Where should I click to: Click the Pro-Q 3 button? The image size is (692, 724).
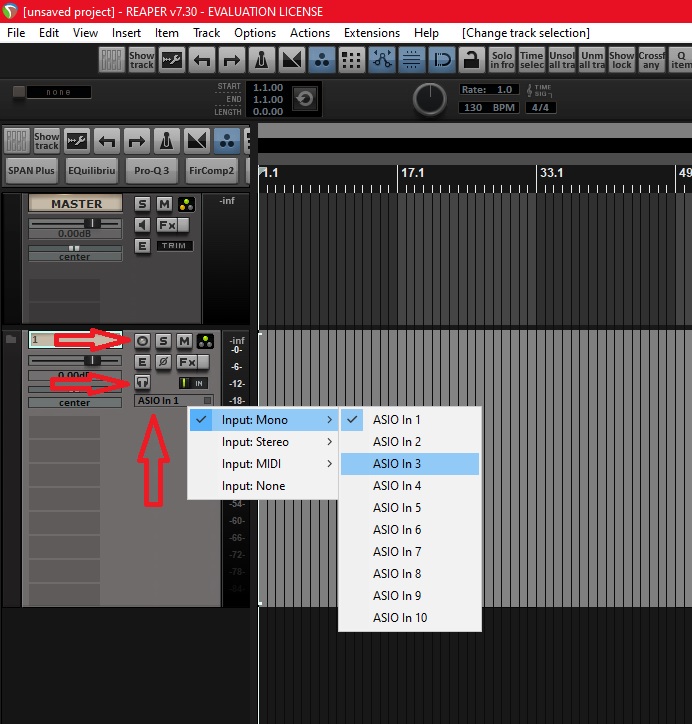[x=151, y=170]
